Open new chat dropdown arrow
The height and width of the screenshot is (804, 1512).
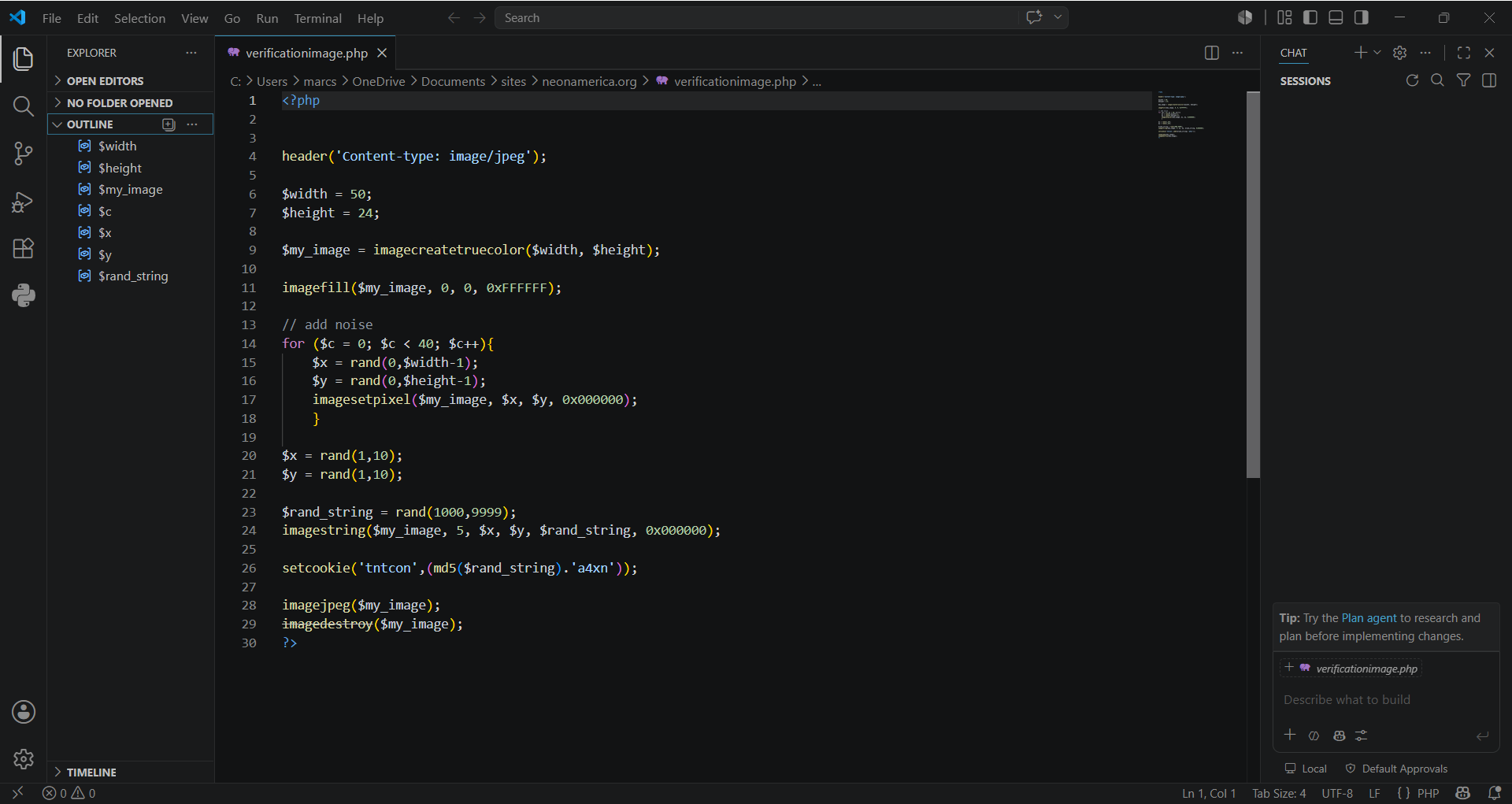(1377, 53)
